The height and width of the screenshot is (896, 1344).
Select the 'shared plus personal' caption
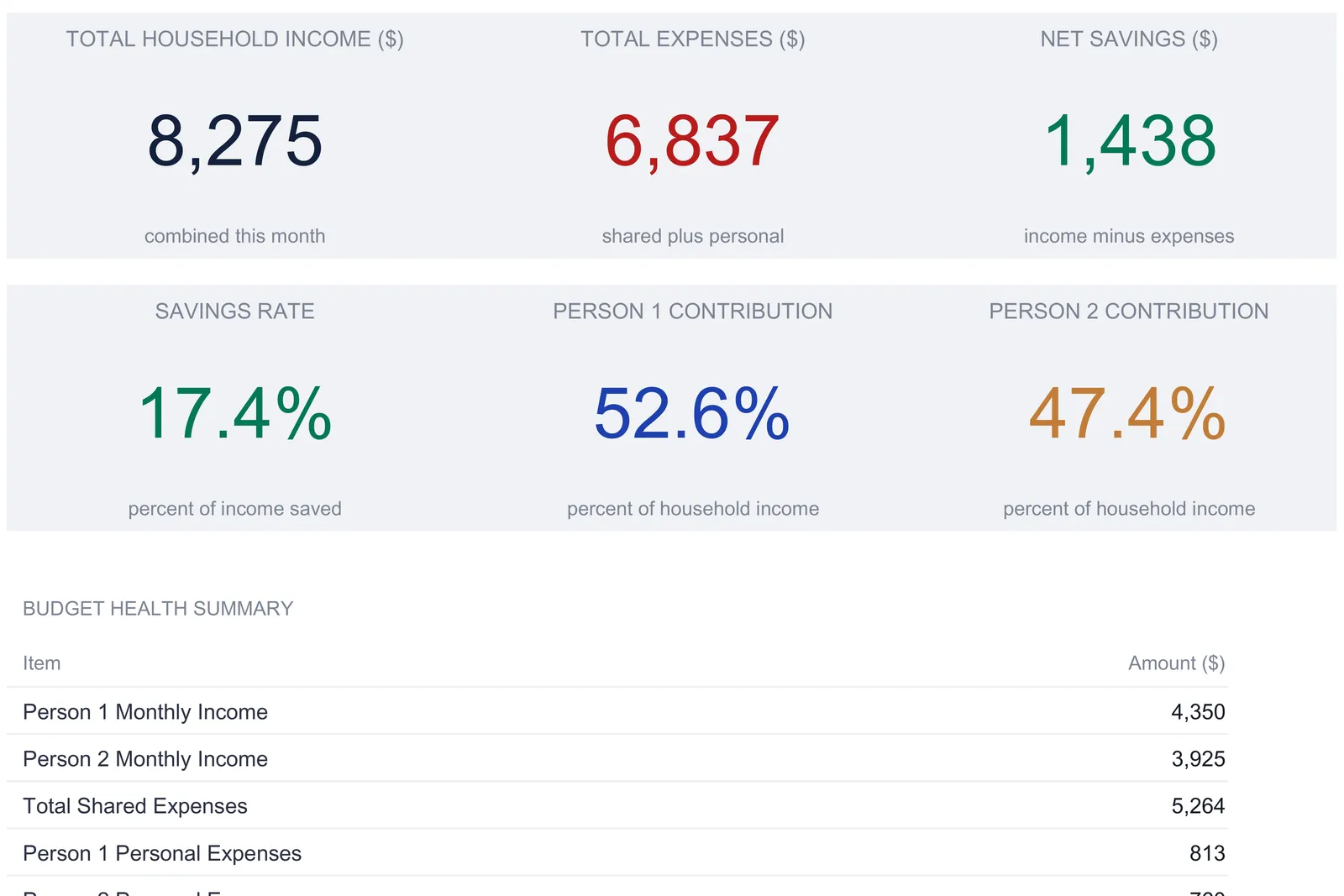[693, 236]
